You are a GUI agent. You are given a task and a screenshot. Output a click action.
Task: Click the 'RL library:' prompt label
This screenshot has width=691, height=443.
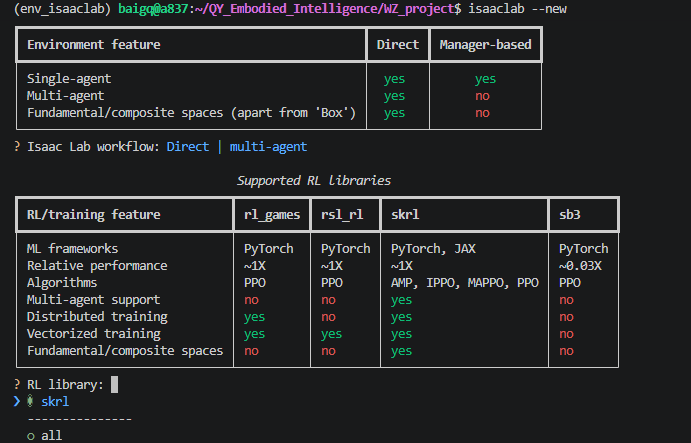[65, 384]
